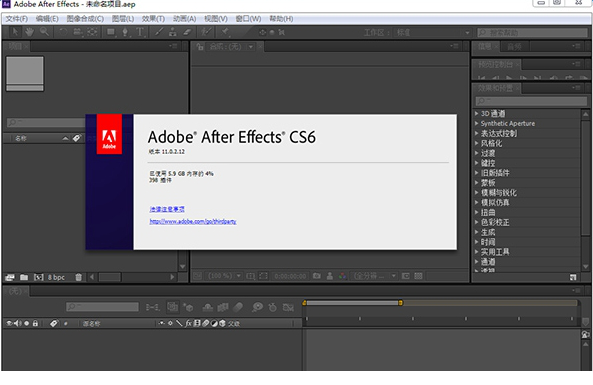Toggle the audio speaker column header
593x385 pixels.
(17, 323)
